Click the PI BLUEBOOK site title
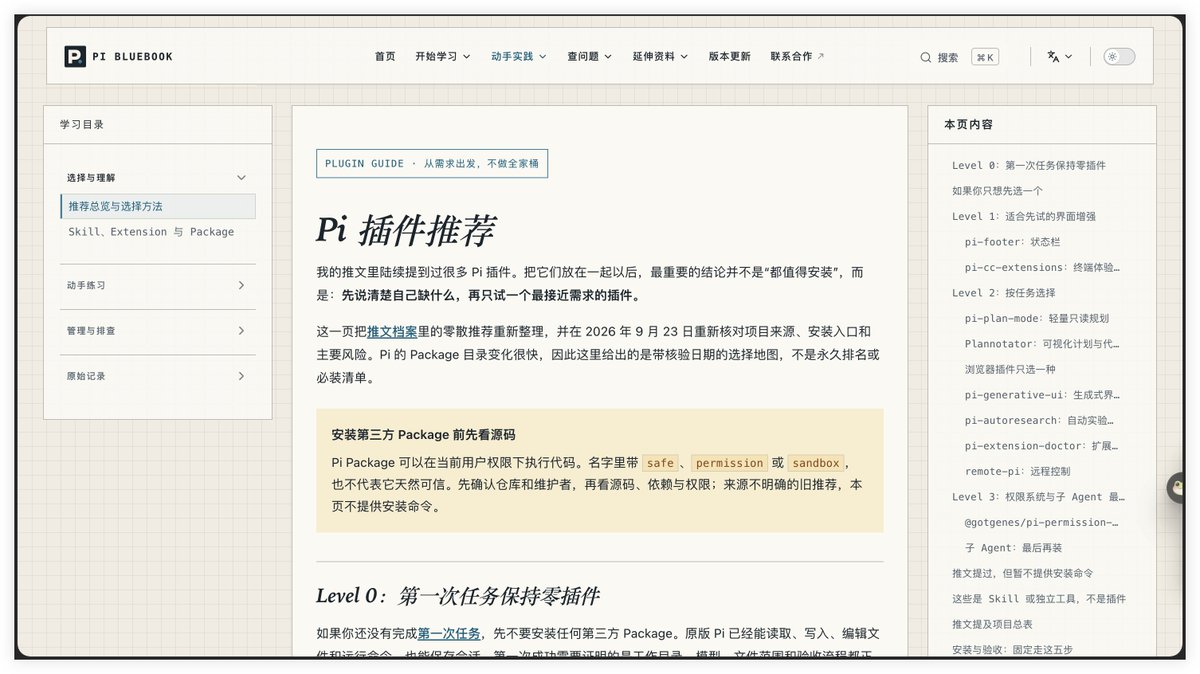This screenshot has height=674, width=1200. (132, 57)
